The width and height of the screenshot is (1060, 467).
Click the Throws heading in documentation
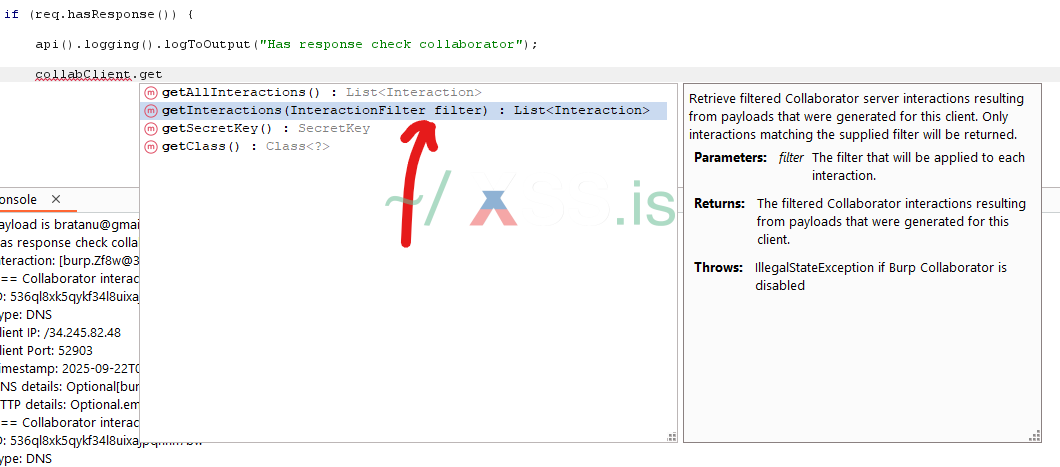719,268
